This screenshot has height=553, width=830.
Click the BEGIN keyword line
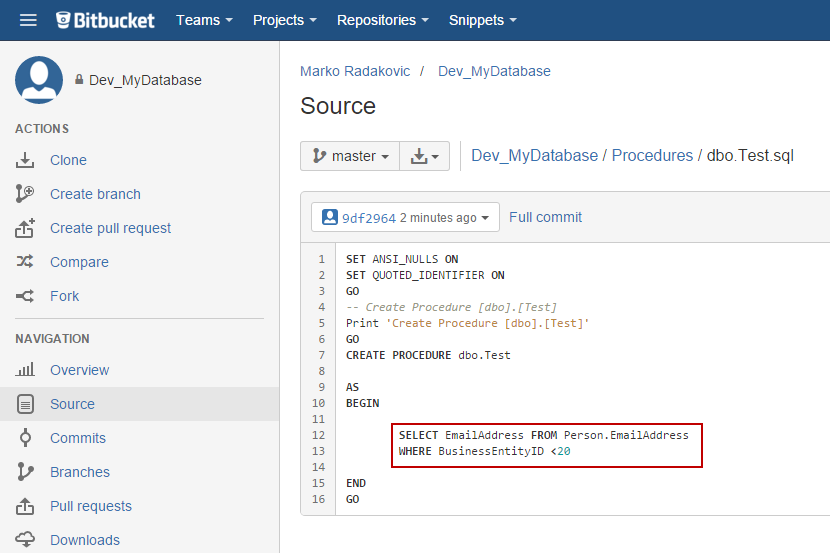click(x=363, y=403)
